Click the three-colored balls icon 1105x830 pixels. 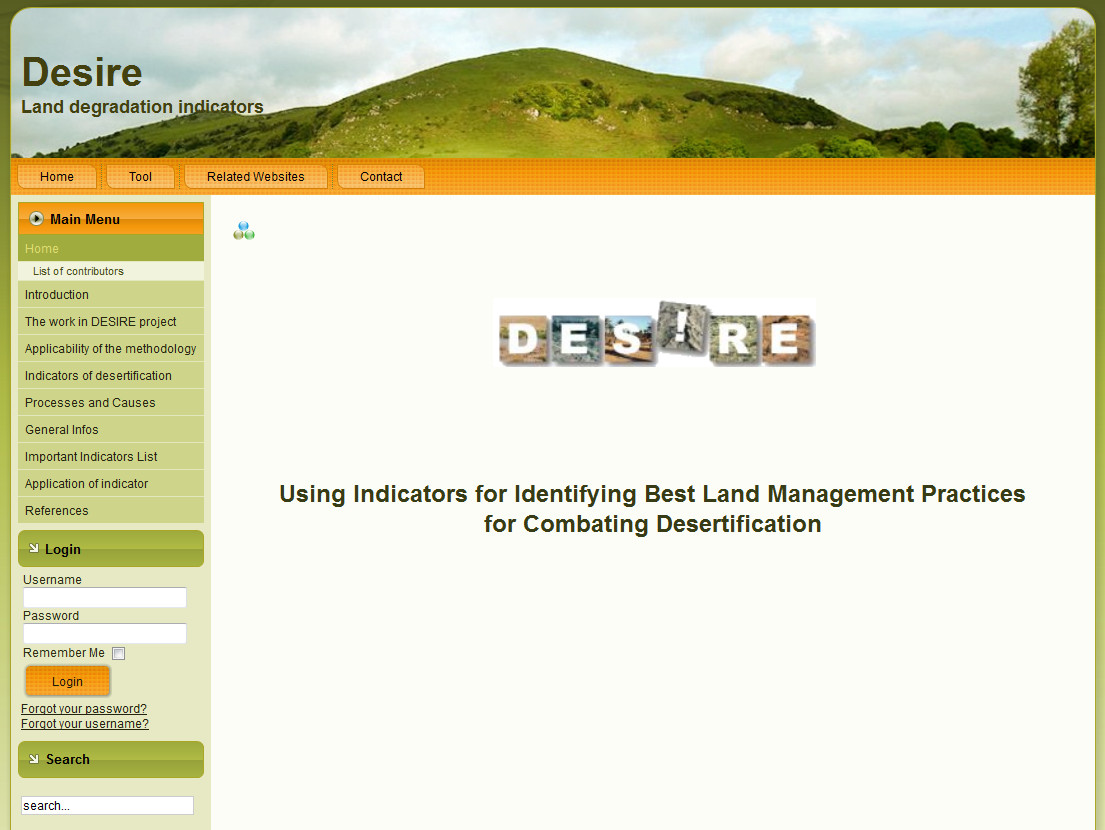coord(244,231)
